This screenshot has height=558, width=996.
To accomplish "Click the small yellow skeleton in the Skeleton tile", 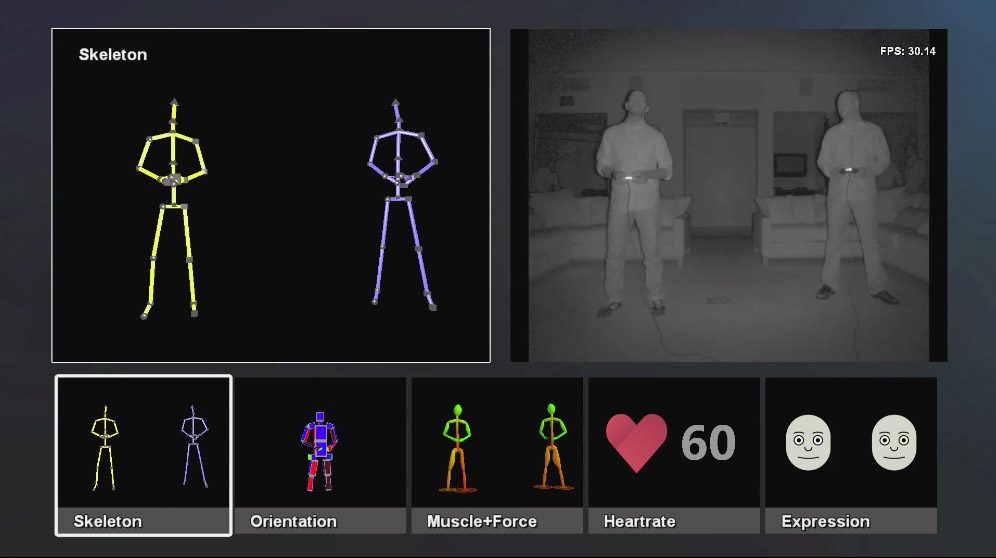I will pos(104,448).
